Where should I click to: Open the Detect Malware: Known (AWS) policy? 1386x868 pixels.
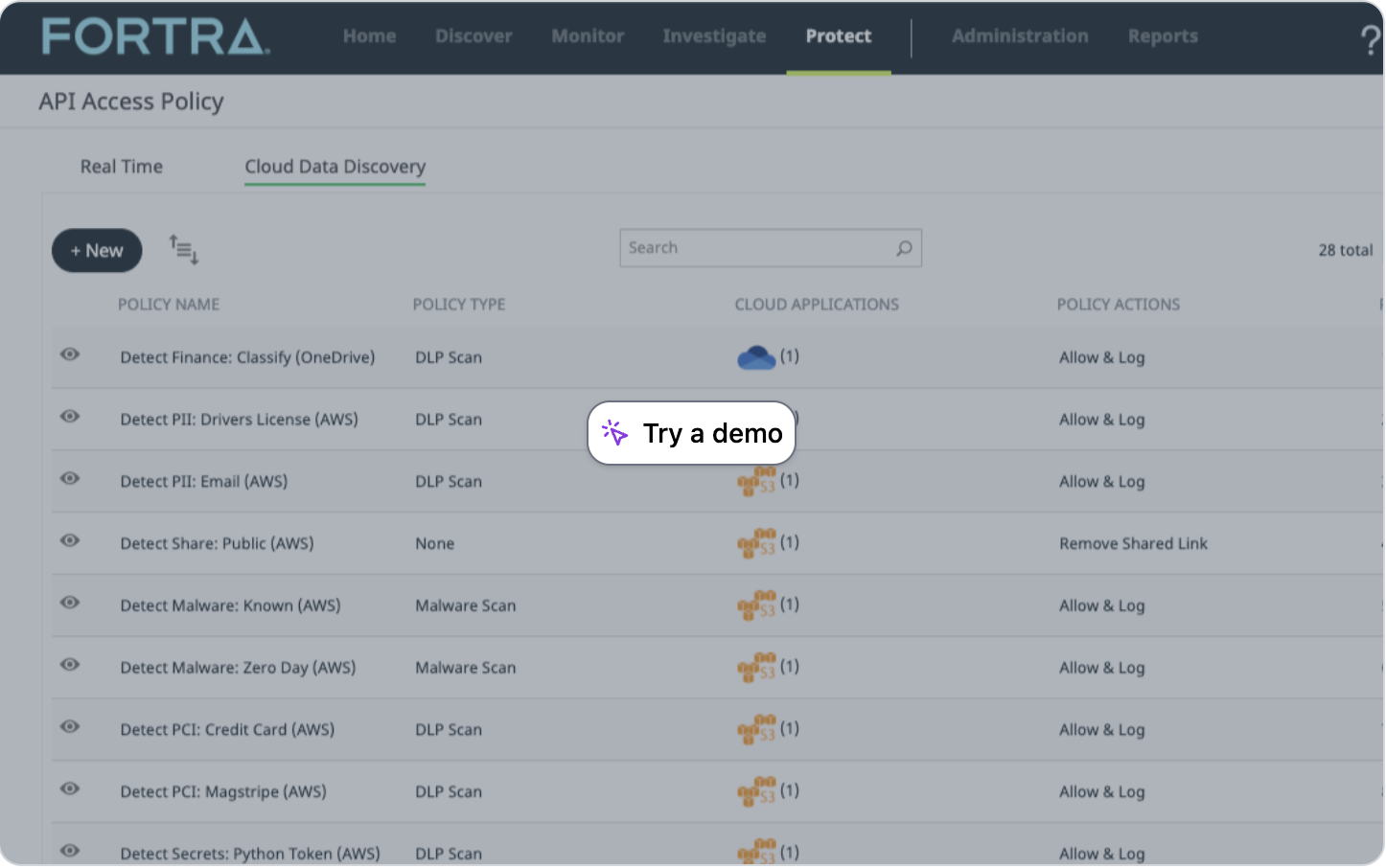(x=230, y=605)
